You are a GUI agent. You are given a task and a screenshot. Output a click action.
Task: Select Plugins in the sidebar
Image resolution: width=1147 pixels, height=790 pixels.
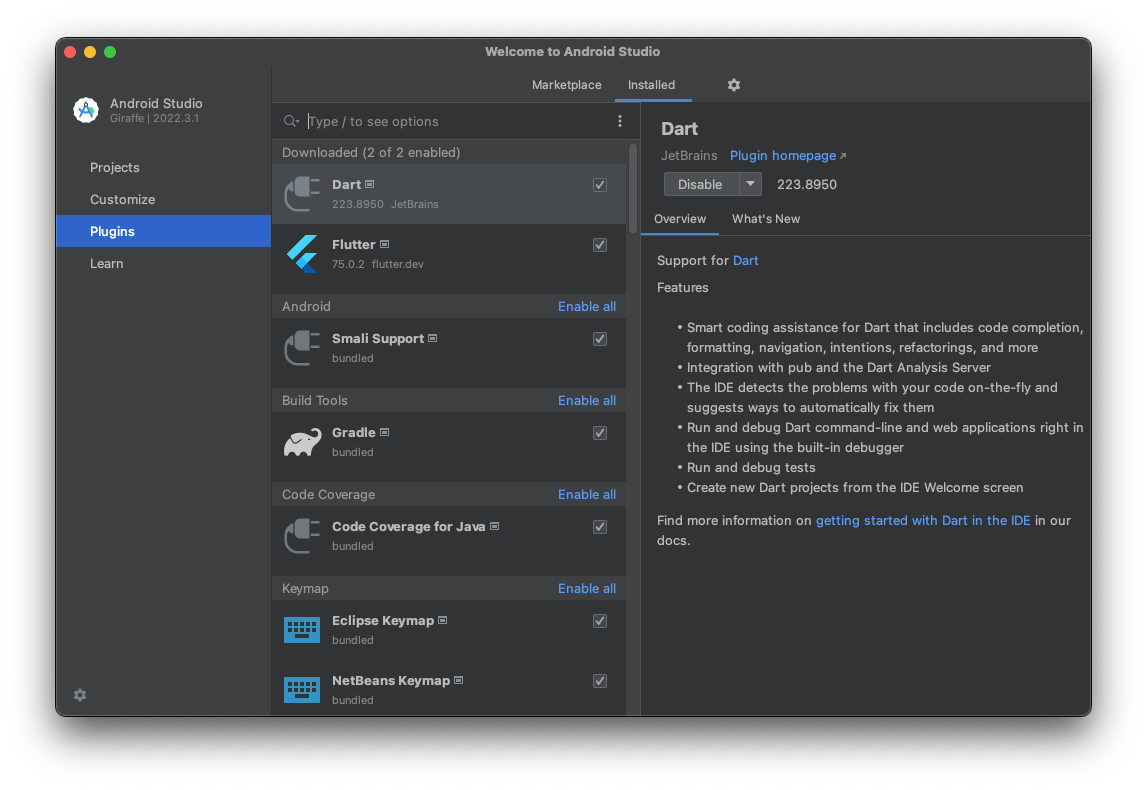coord(163,231)
